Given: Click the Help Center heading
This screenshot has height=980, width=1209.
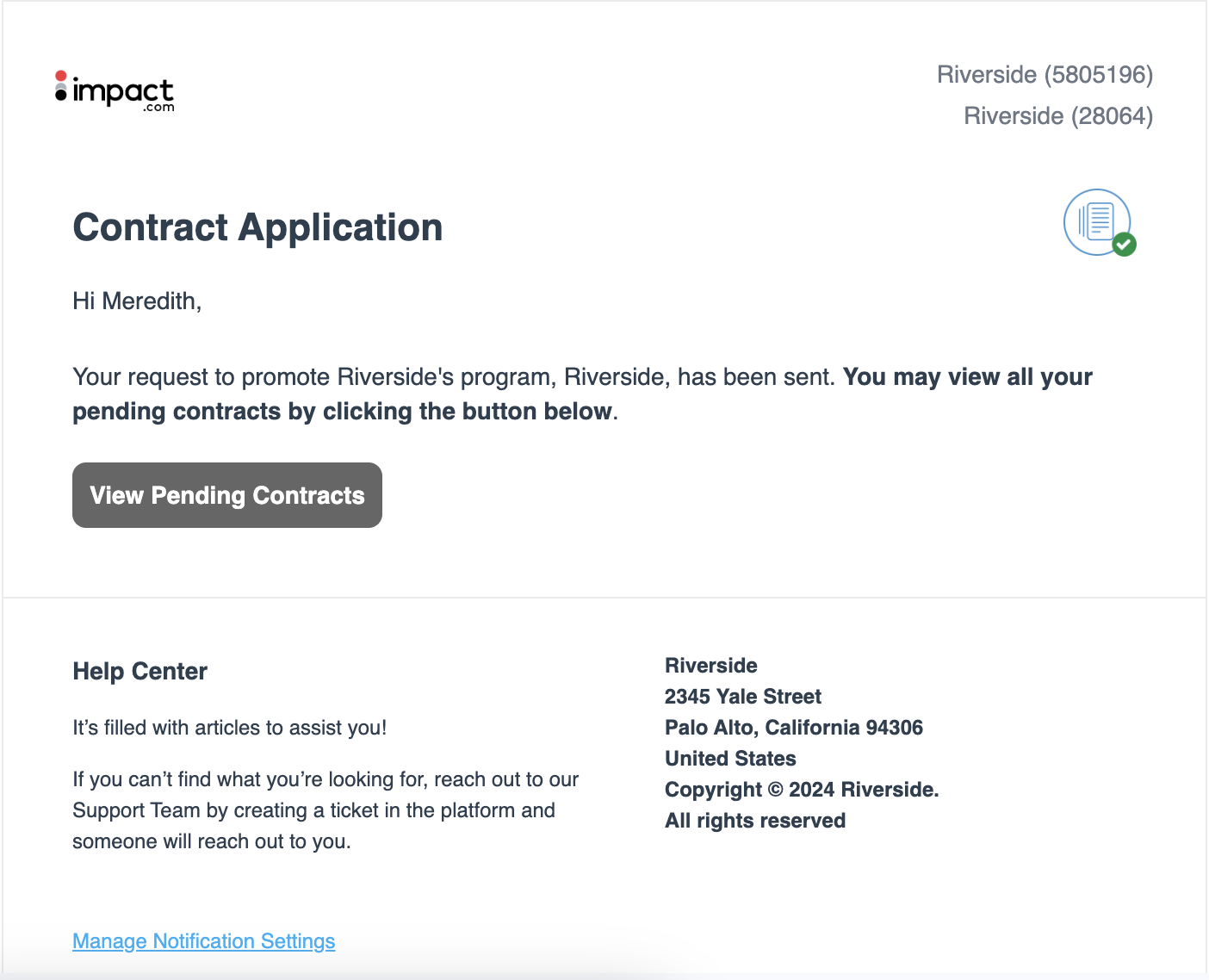Looking at the screenshot, I should pos(140,672).
